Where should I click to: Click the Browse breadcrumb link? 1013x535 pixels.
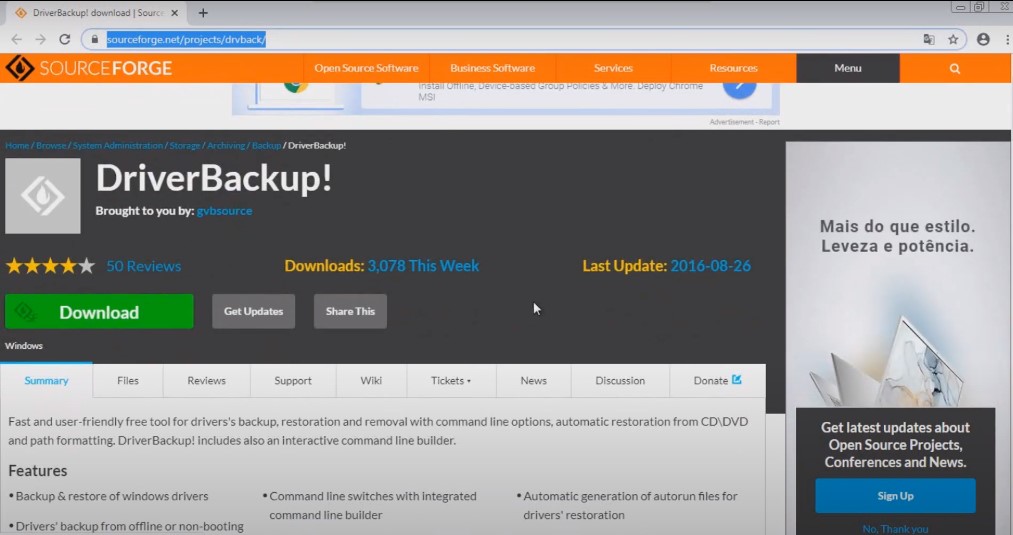(x=51, y=145)
